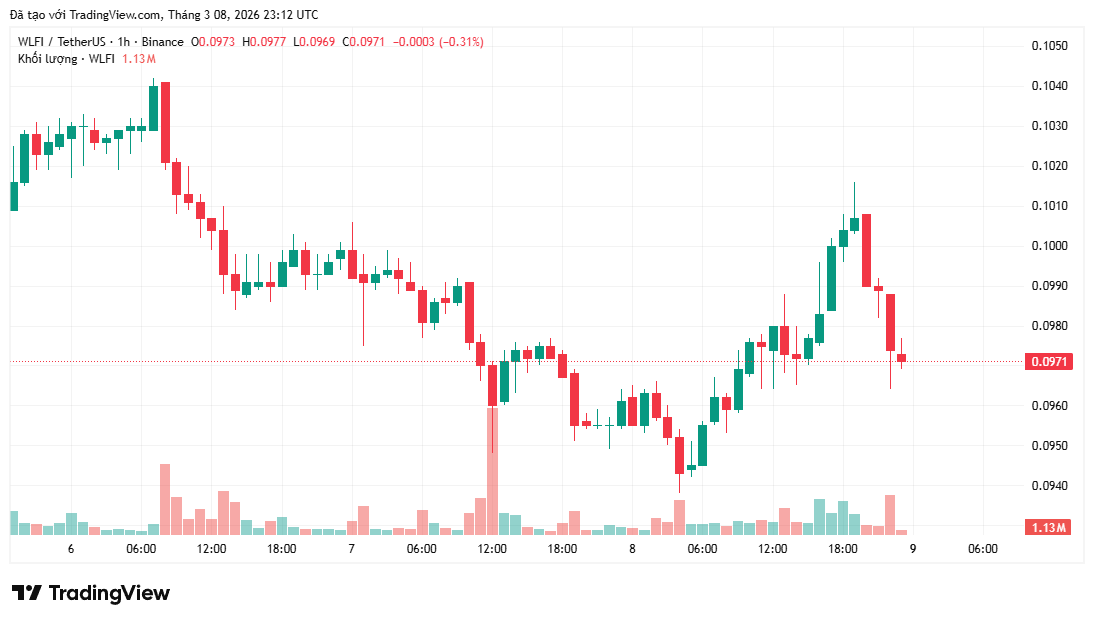Click the green candle peaking near 0.1015
This screenshot has width=1094, height=623.
(x=854, y=224)
